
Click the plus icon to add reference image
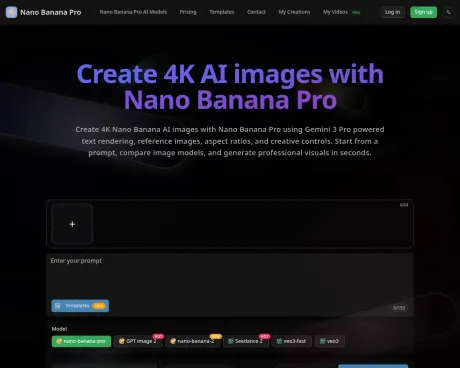pos(72,224)
